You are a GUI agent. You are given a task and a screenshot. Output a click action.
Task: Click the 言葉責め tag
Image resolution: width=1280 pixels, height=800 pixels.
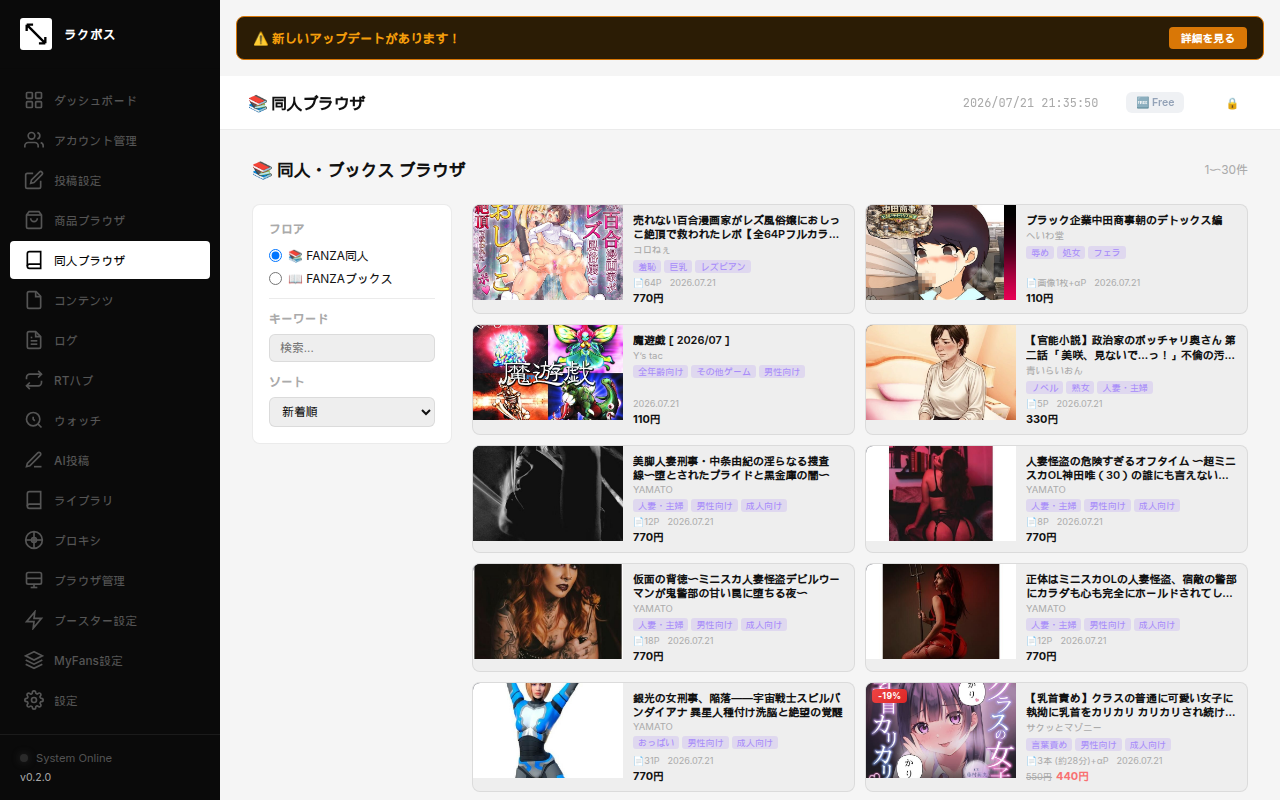click(x=1048, y=745)
